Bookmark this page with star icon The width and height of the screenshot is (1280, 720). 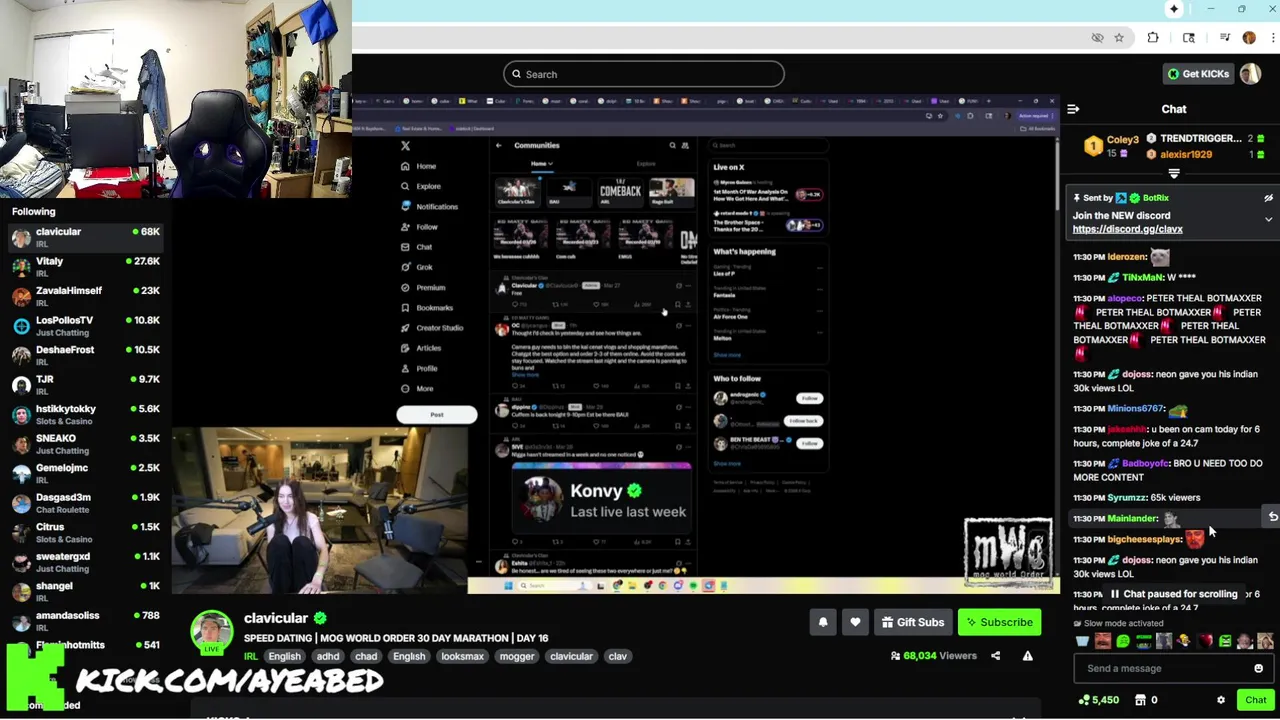(x=1119, y=38)
